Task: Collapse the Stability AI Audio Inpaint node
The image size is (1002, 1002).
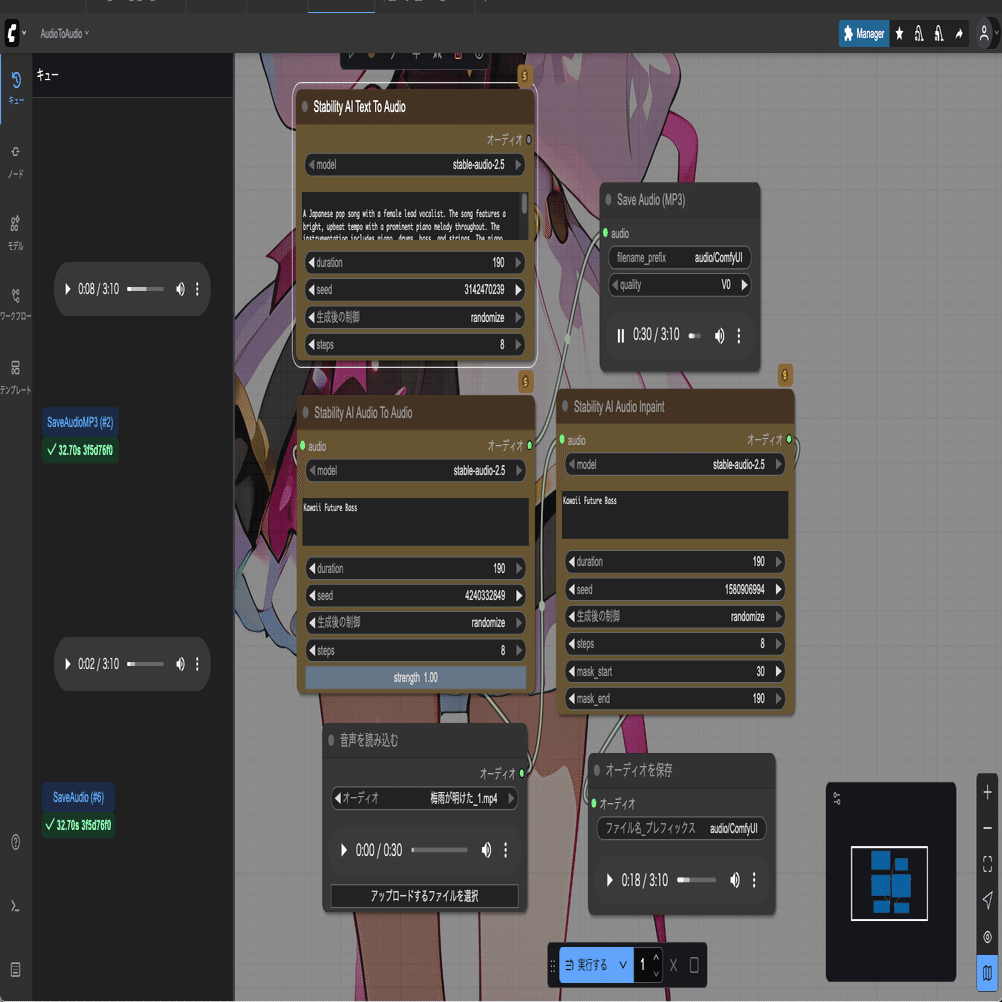Action: [x=565, y=406]
